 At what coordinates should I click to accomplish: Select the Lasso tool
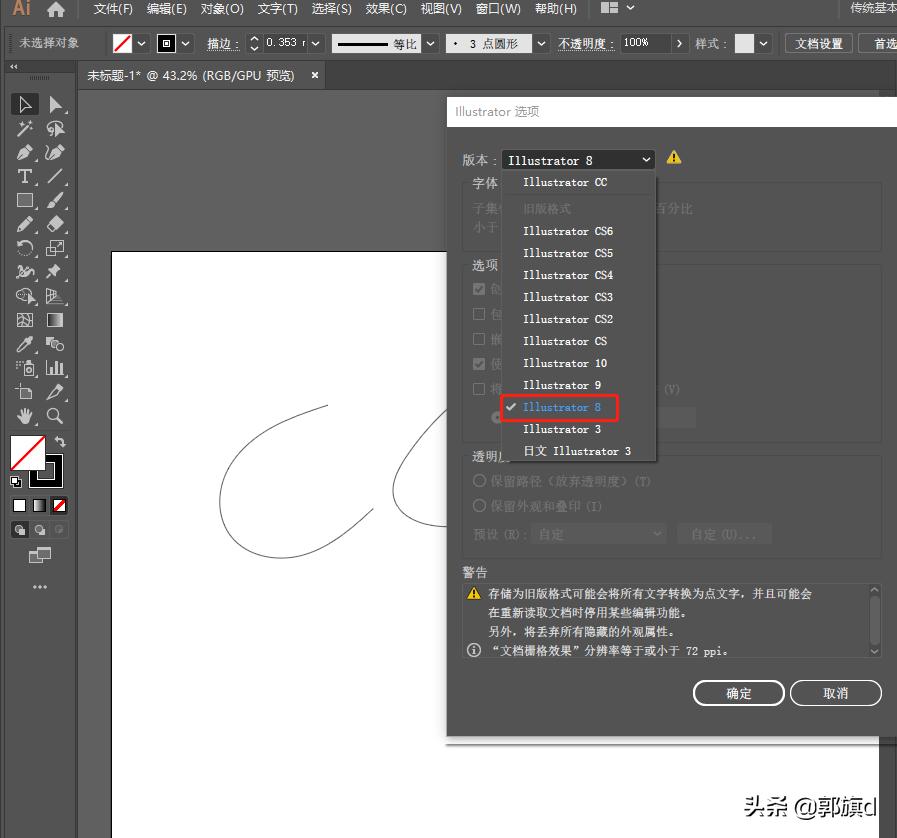click(x=55, y=129)
